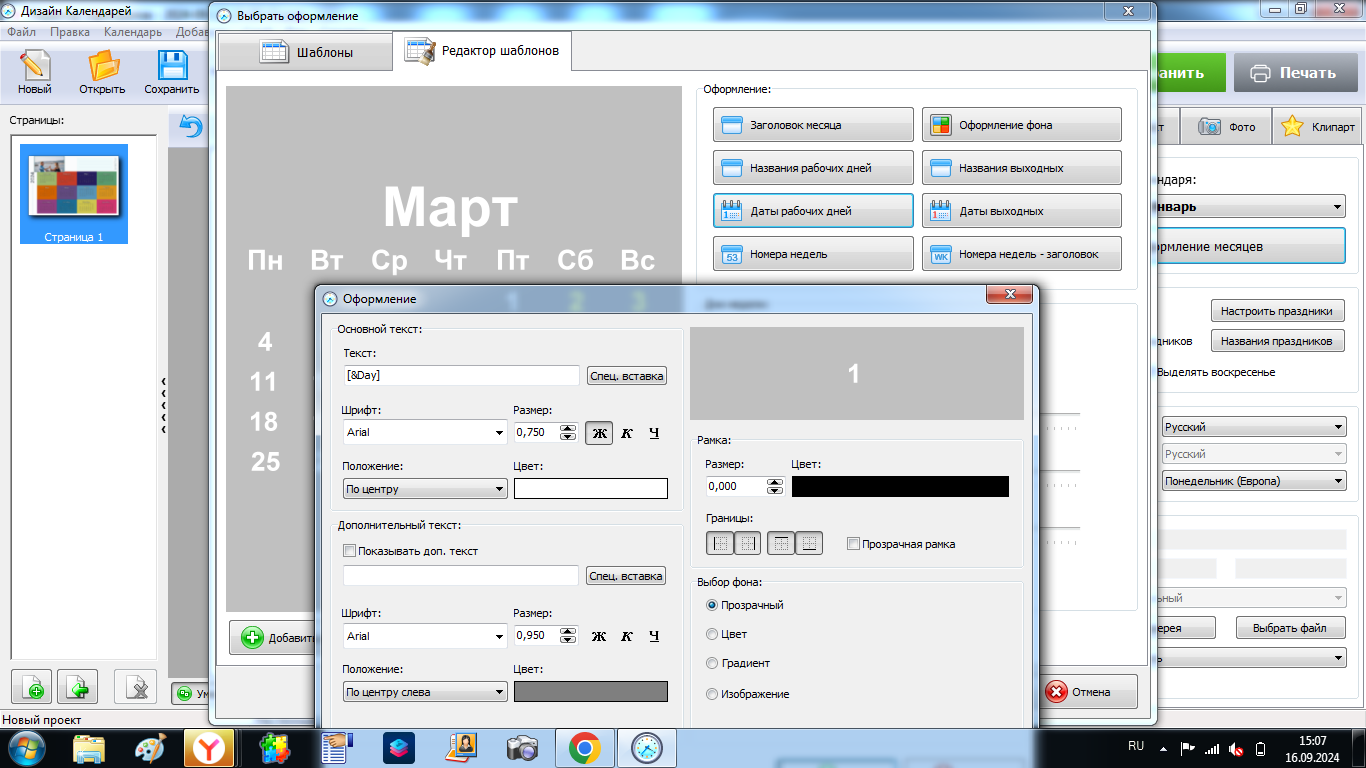Click the New project icon
The height and width of the screenshot is (768, 1366).
pyautogui.click(x=34, y=72)
